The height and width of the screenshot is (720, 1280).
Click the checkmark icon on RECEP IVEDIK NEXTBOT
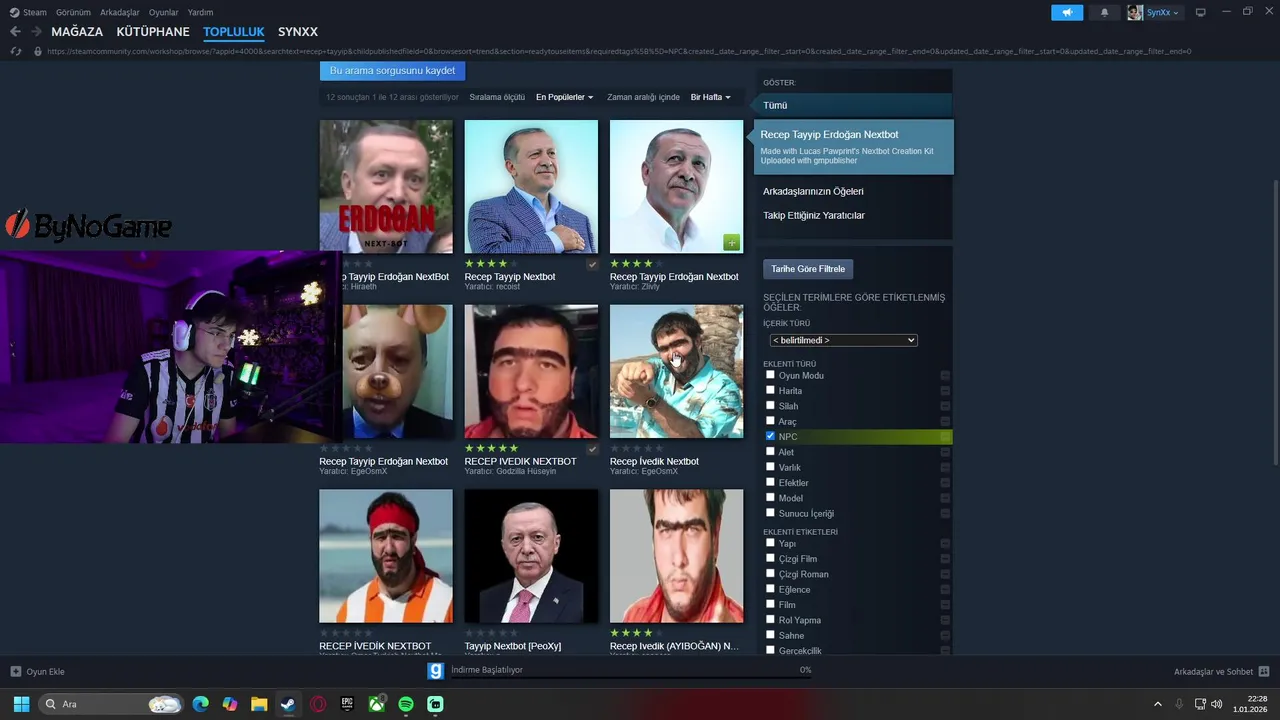coord(592,449)
